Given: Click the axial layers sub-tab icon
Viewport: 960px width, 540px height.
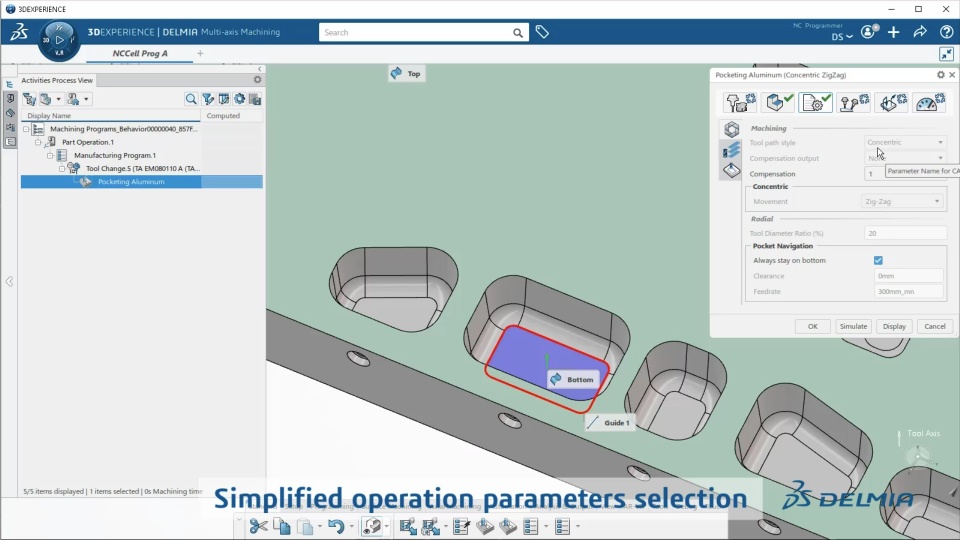Looking at the screenshot, I should tap(732, 149).
